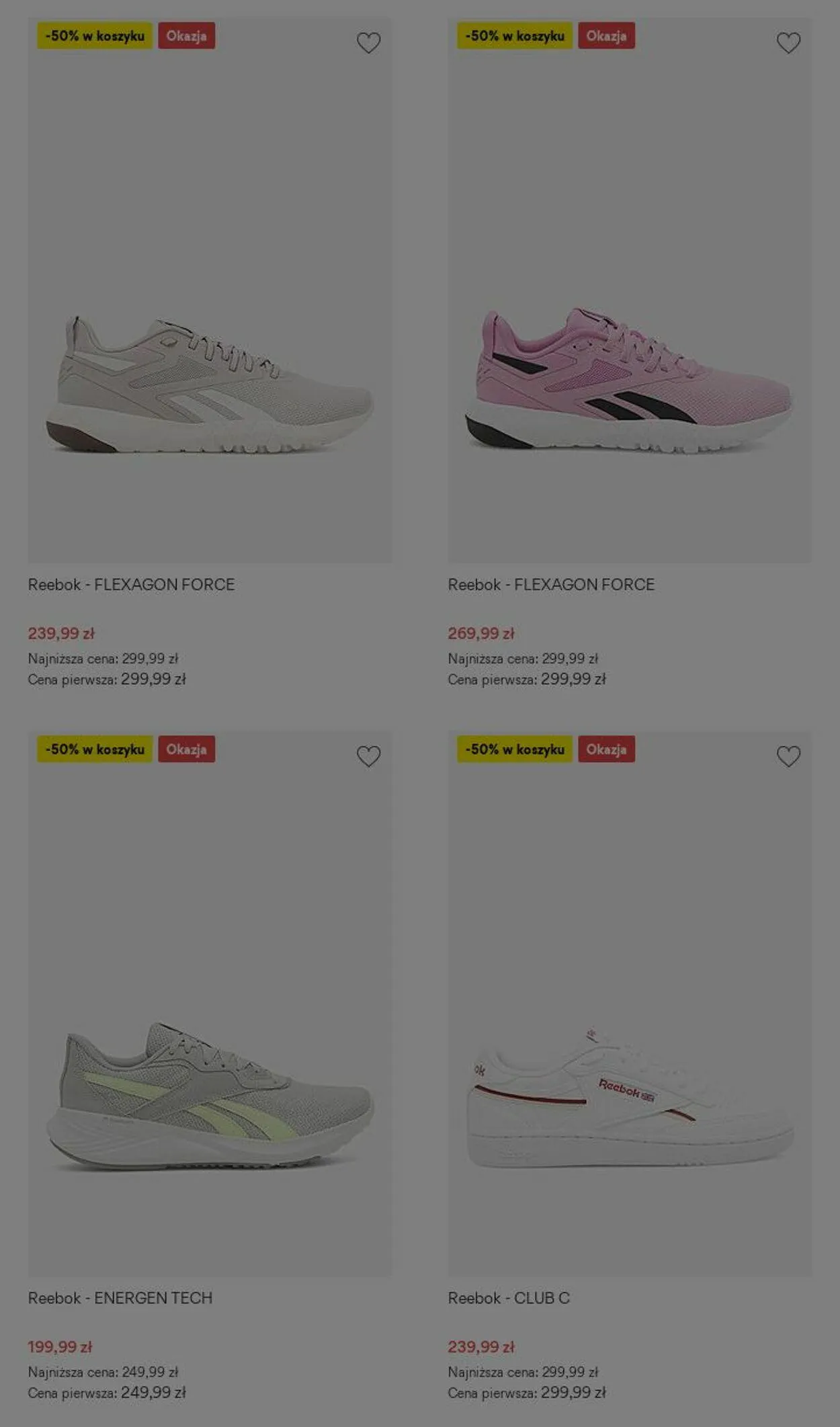Open Reebok - CLUB C title link

click(509, 1298)
